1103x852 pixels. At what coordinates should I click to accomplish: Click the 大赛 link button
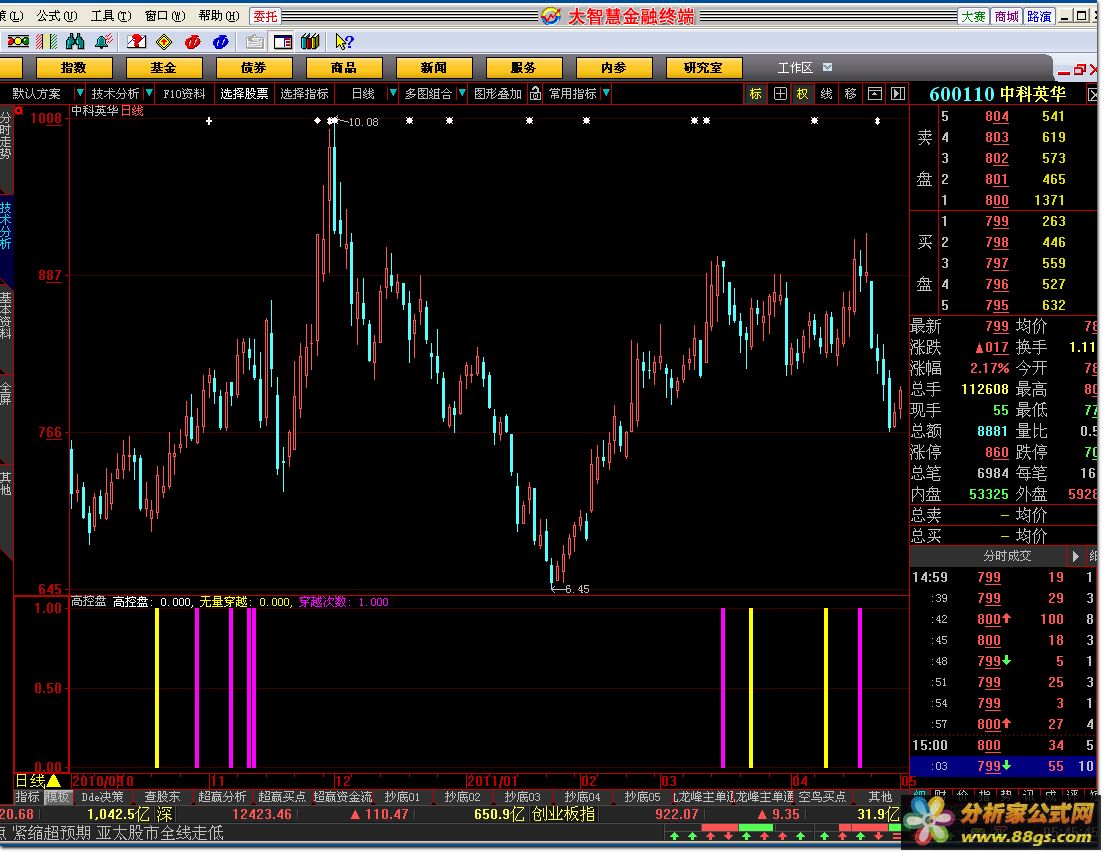coord(974,16)
